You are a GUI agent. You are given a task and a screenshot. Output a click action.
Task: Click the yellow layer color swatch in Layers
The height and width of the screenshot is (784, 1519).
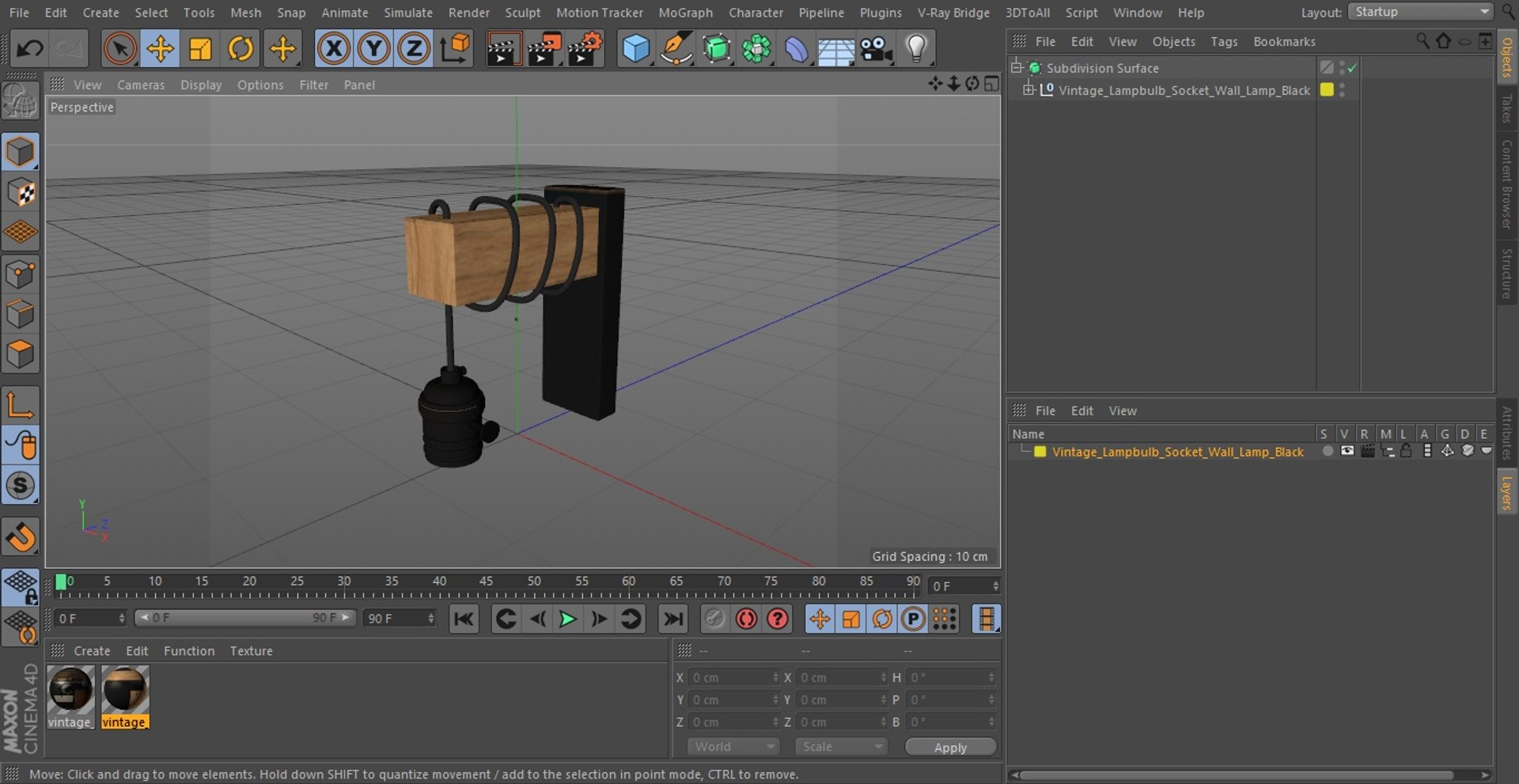click(x=1040, y=452)
